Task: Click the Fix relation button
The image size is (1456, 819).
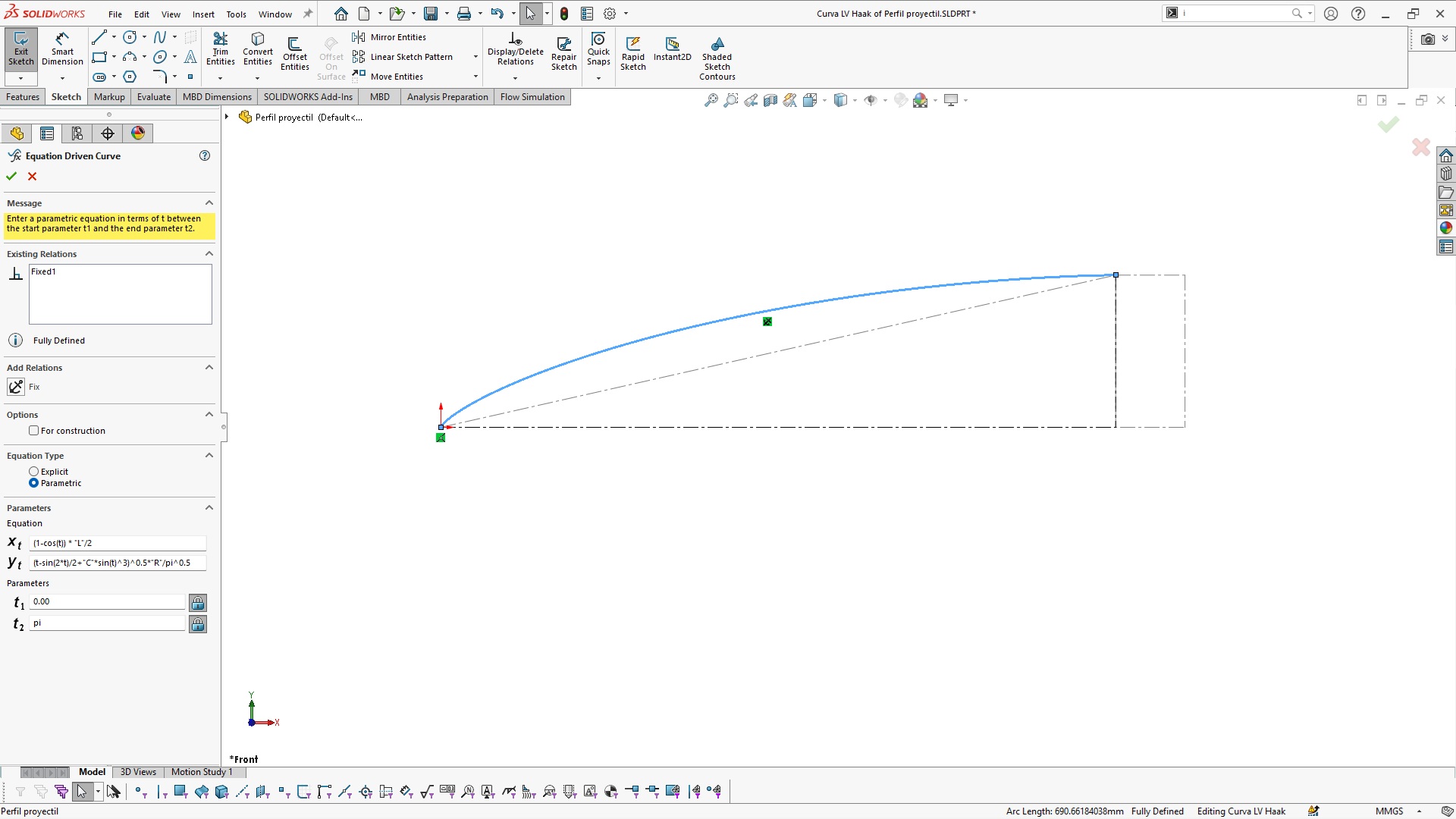Action: [x=16, y=387]
